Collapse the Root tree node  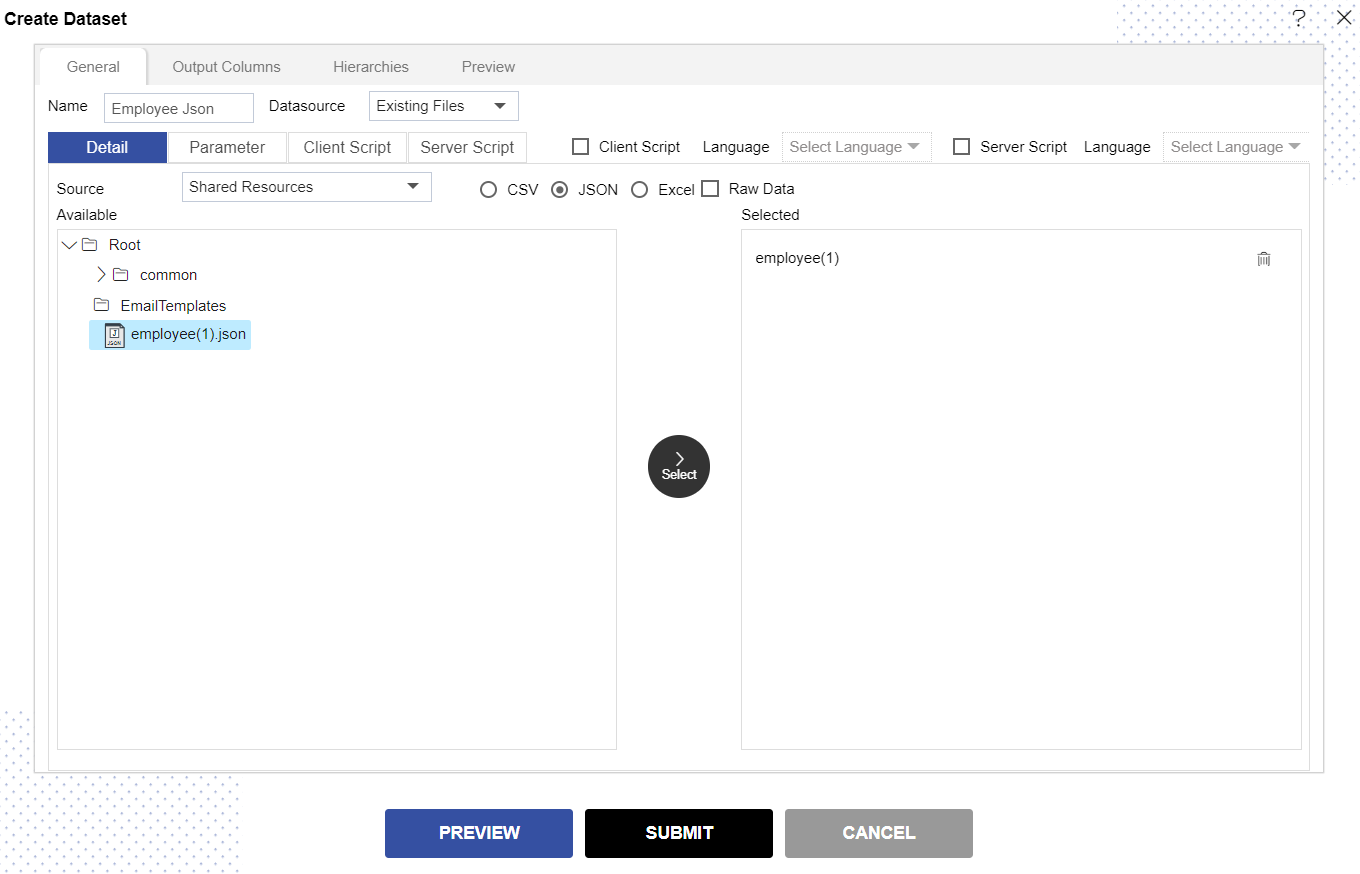point(68,245)
